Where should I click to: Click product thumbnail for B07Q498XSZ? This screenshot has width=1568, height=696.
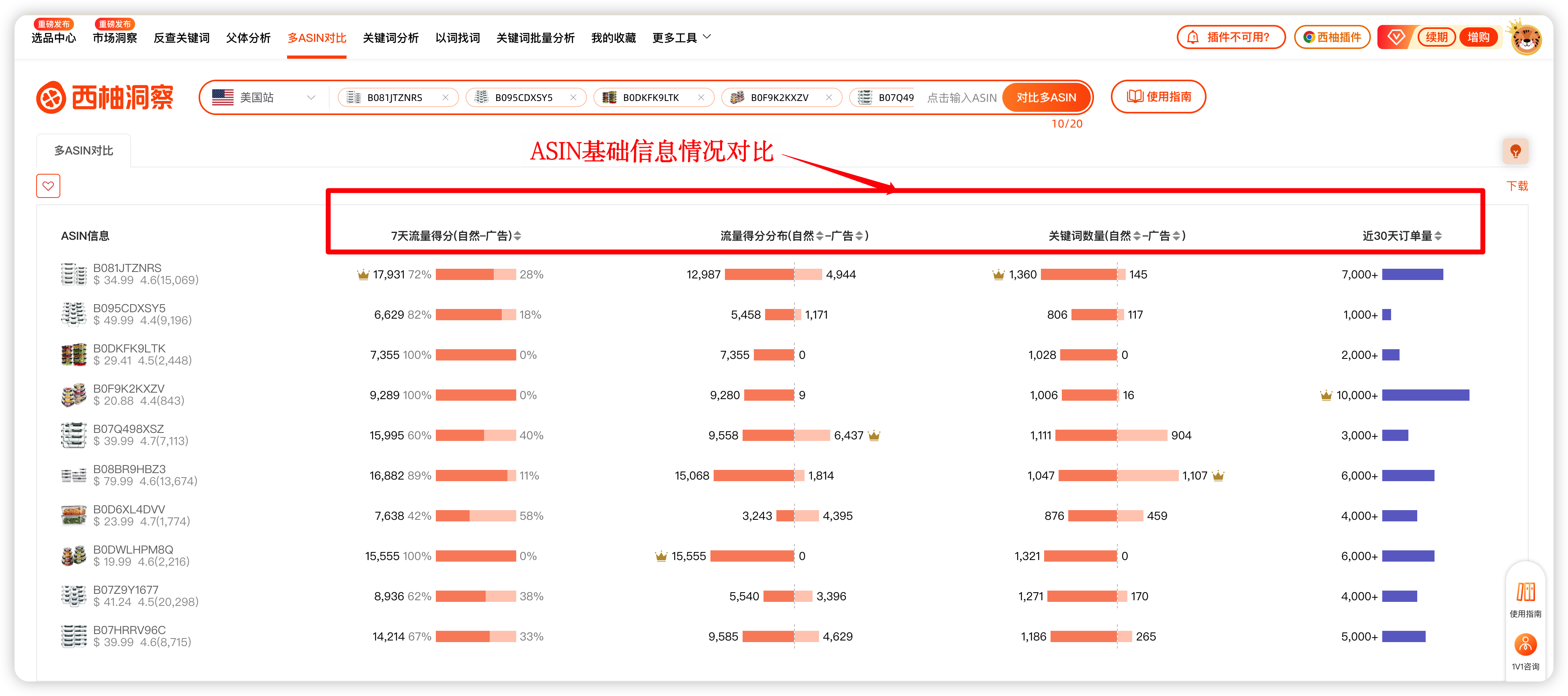[x=74, y=435]
